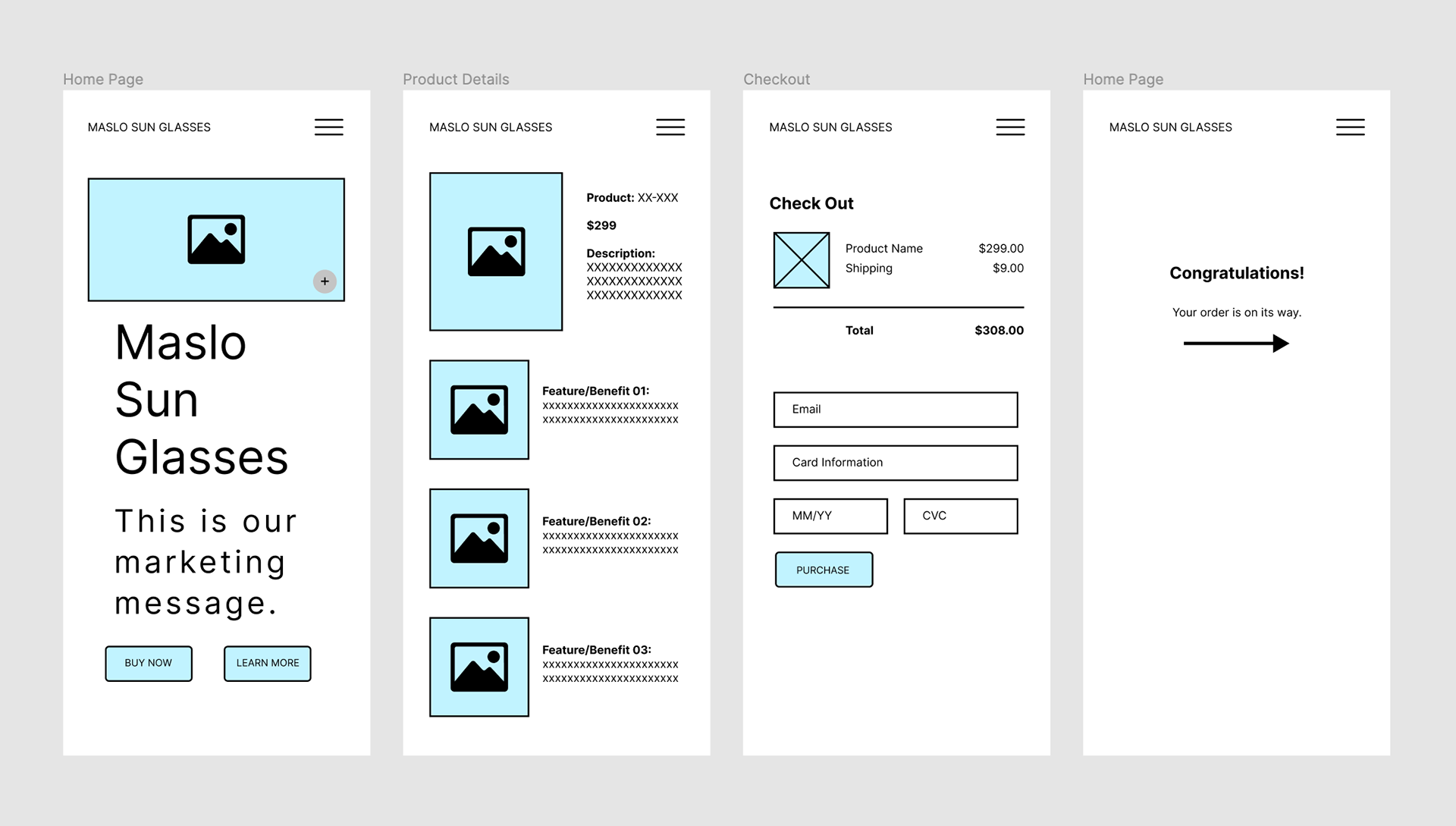Select main product image in Product Details

(x=496, y=252)
